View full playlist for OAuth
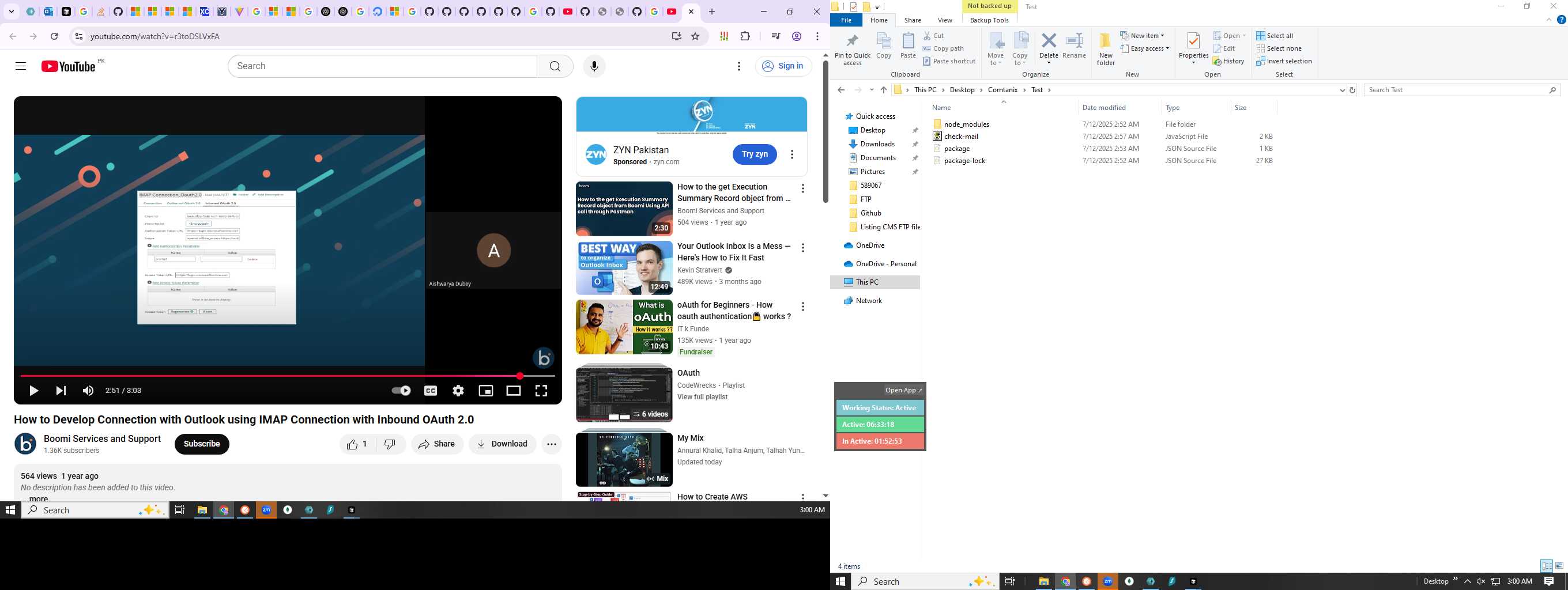Screen dimensions: 1568x590 point(703,397)
